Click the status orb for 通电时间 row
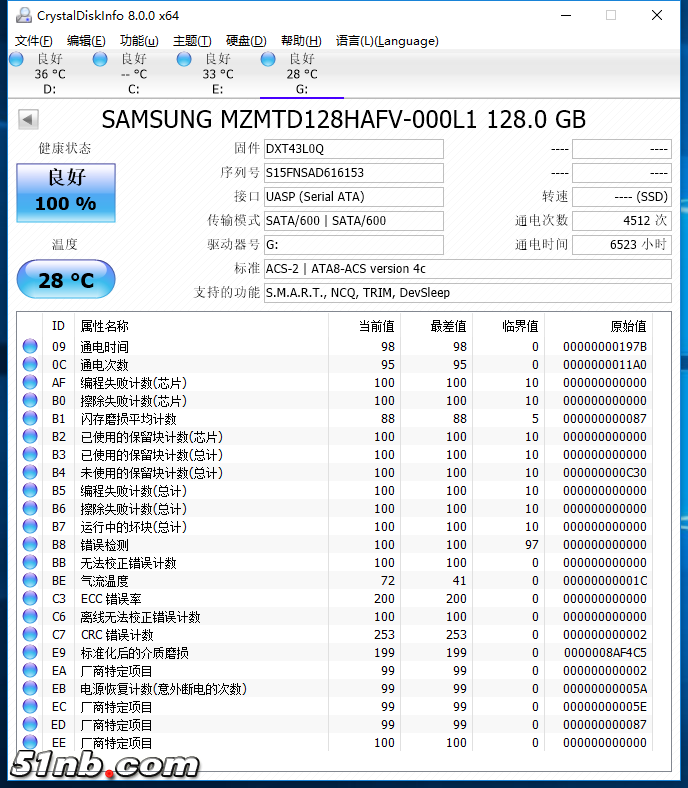 pyautogui.click(x=30, y=347)
